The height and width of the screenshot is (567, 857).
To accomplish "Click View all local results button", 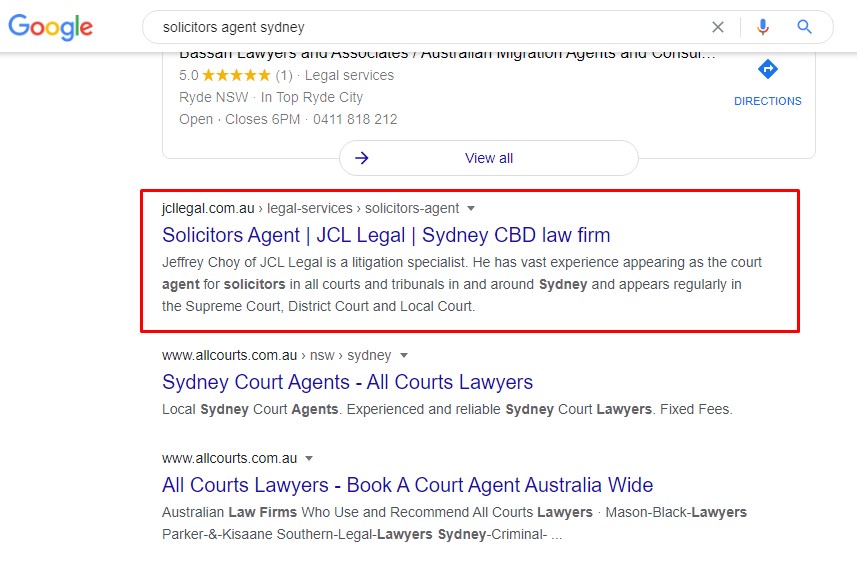I will click(489, 158).
